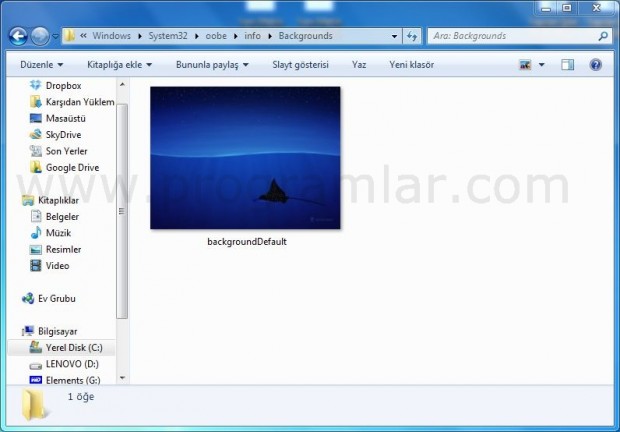Screen dimensions: 620x432
Task: Click the magnifier search icon
Action: tap(603, 36)
